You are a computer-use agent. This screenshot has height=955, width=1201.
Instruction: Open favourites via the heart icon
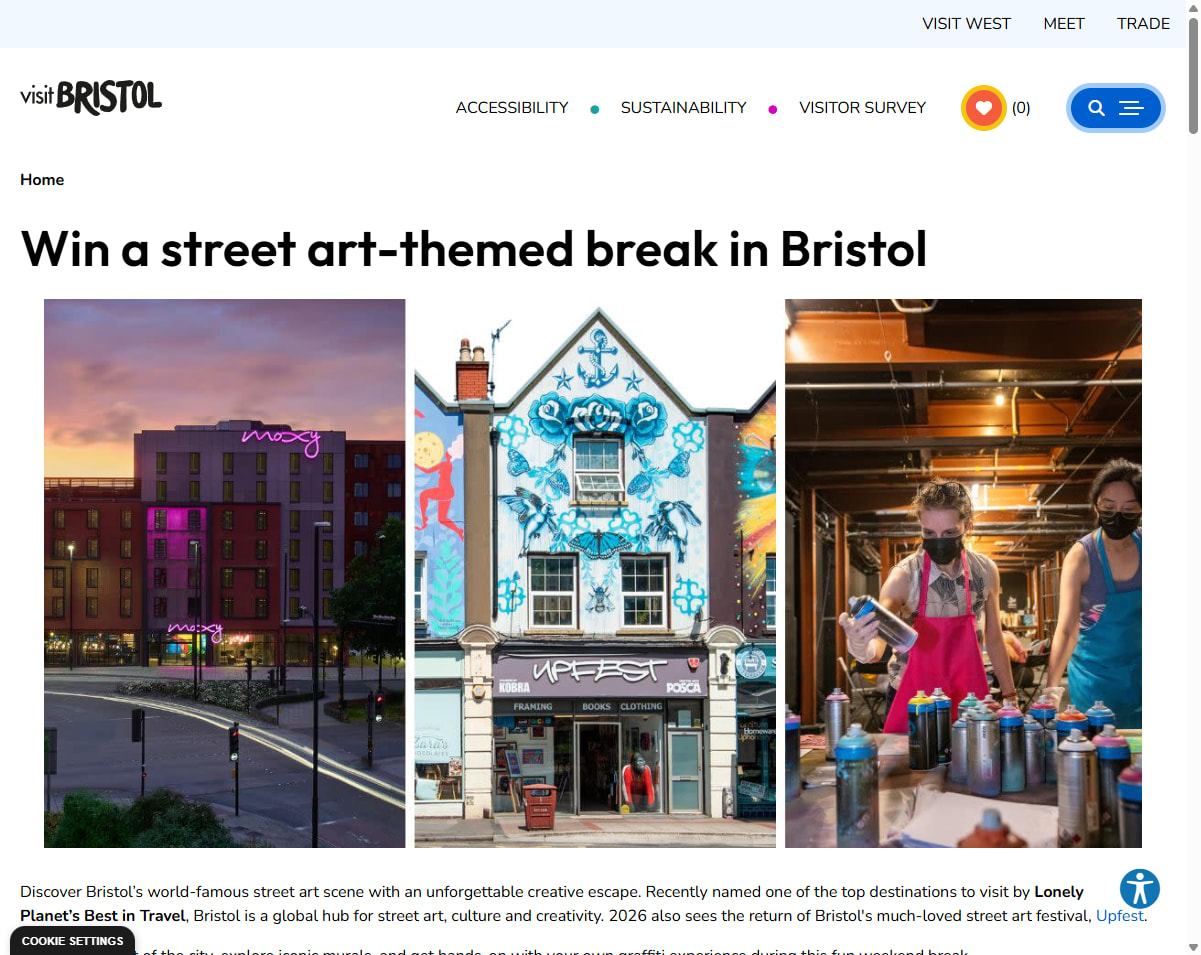tap(983, 108)
